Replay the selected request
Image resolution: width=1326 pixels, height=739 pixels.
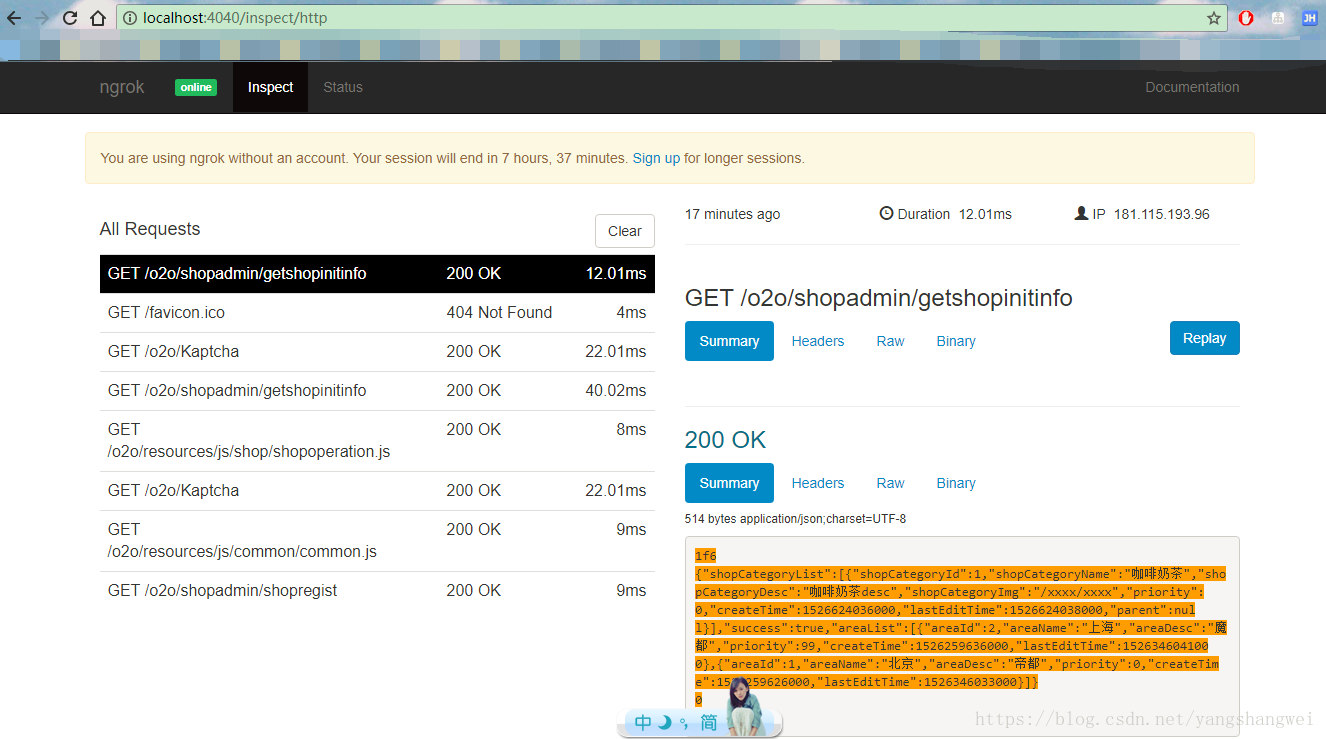[1204, 338]
